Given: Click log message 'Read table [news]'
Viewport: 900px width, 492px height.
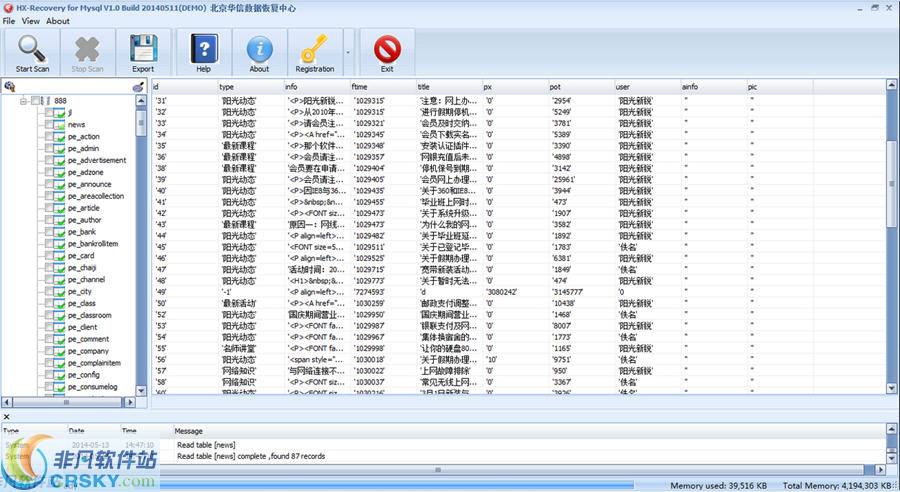Looking at the screenshot, I should (206, 445).
